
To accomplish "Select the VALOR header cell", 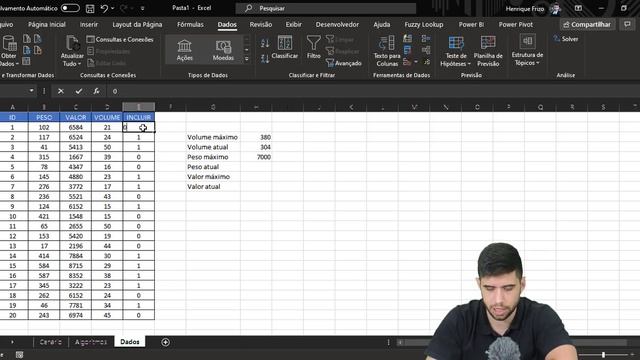I will pos(76,117).
